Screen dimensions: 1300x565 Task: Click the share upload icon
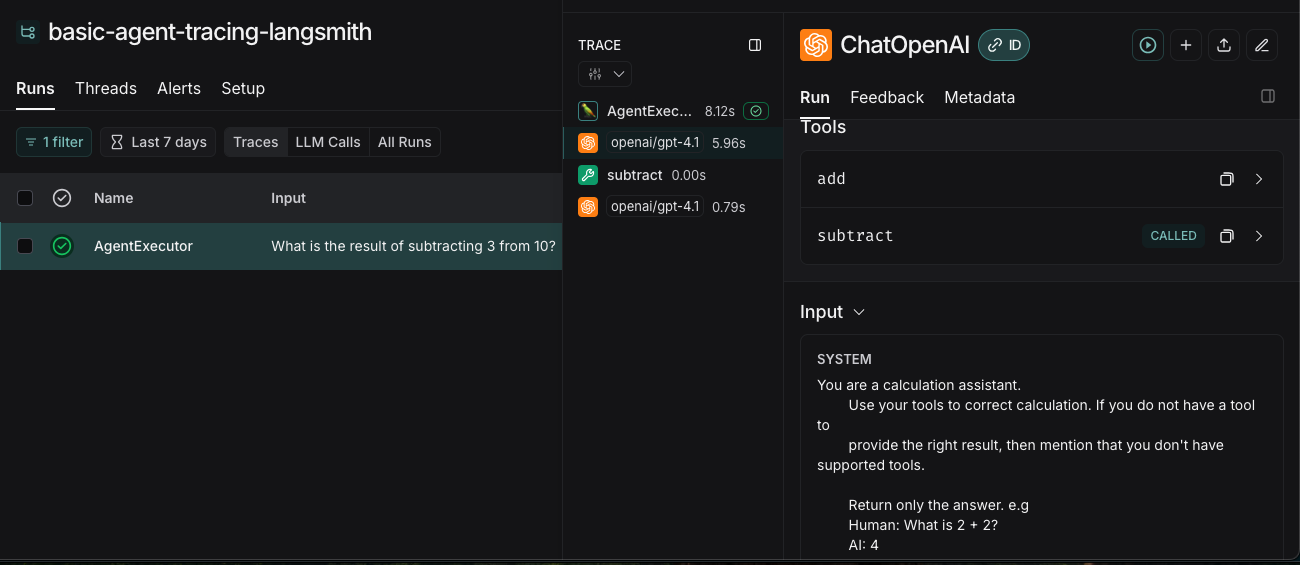(1224, 45)
